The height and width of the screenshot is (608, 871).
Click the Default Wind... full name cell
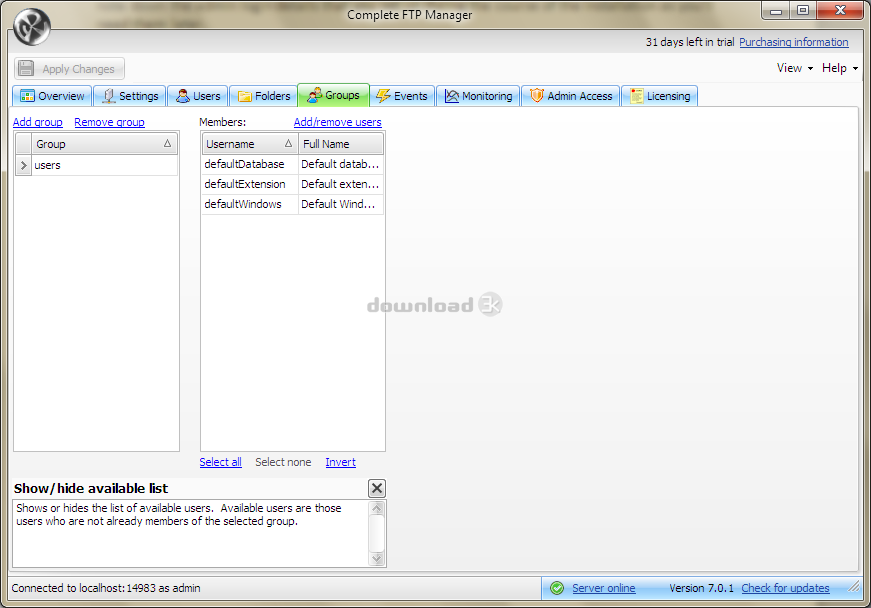click(341, 204)
